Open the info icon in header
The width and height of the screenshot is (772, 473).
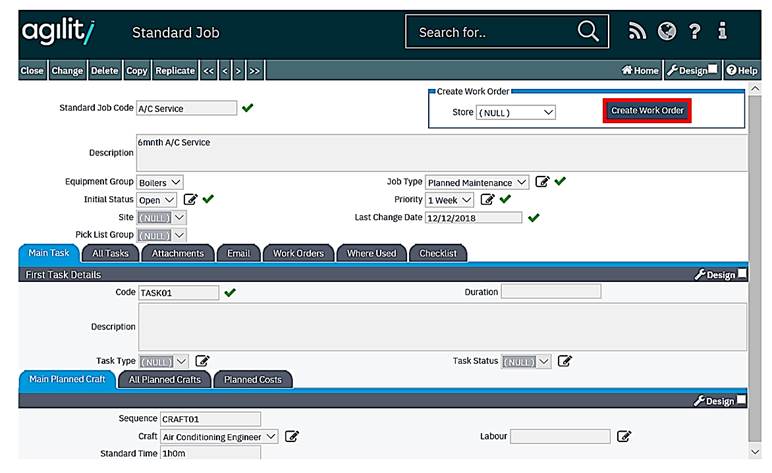[722, 32]
